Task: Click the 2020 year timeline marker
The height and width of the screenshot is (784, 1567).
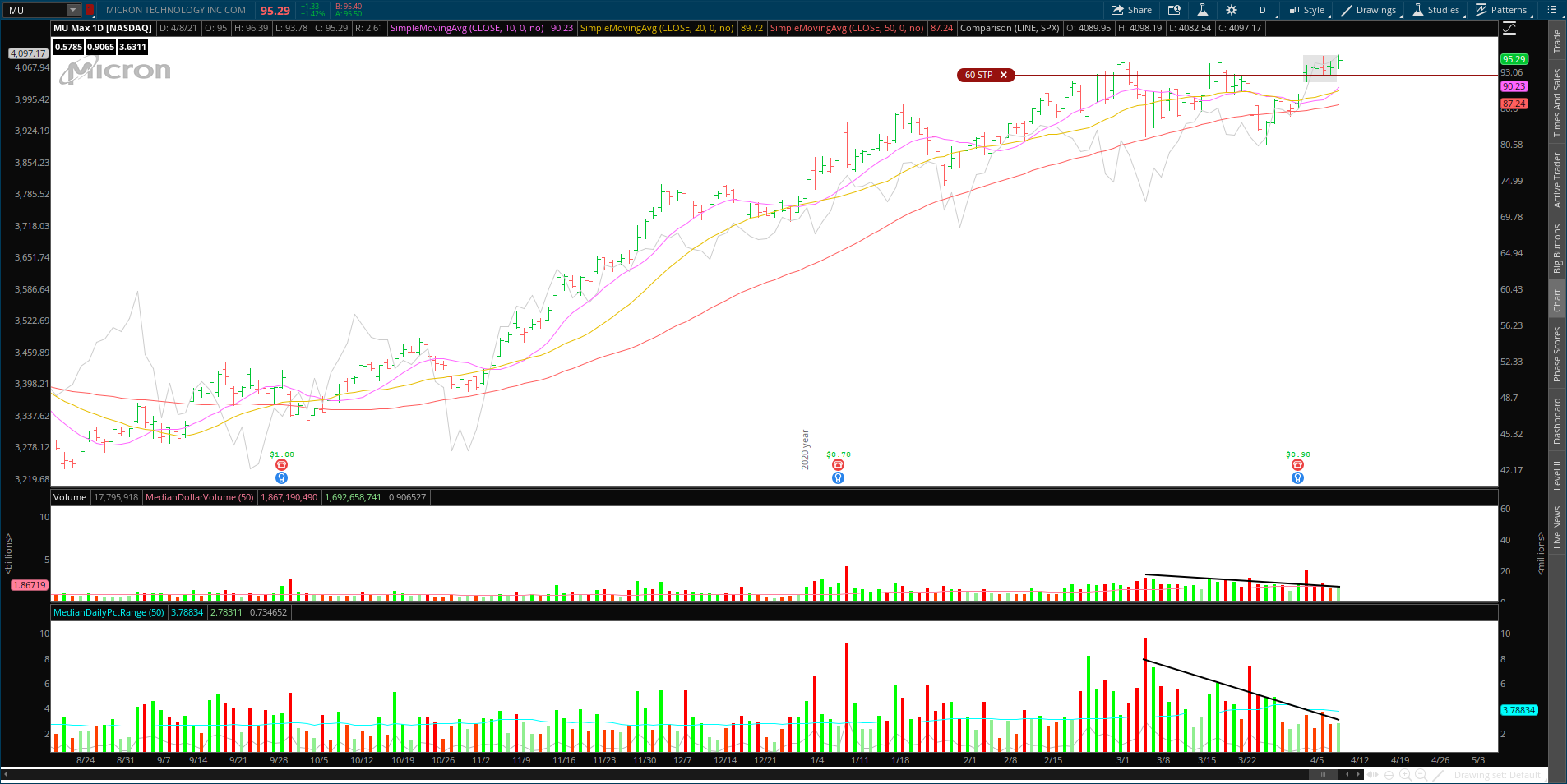Action: [x=806, y=450]
